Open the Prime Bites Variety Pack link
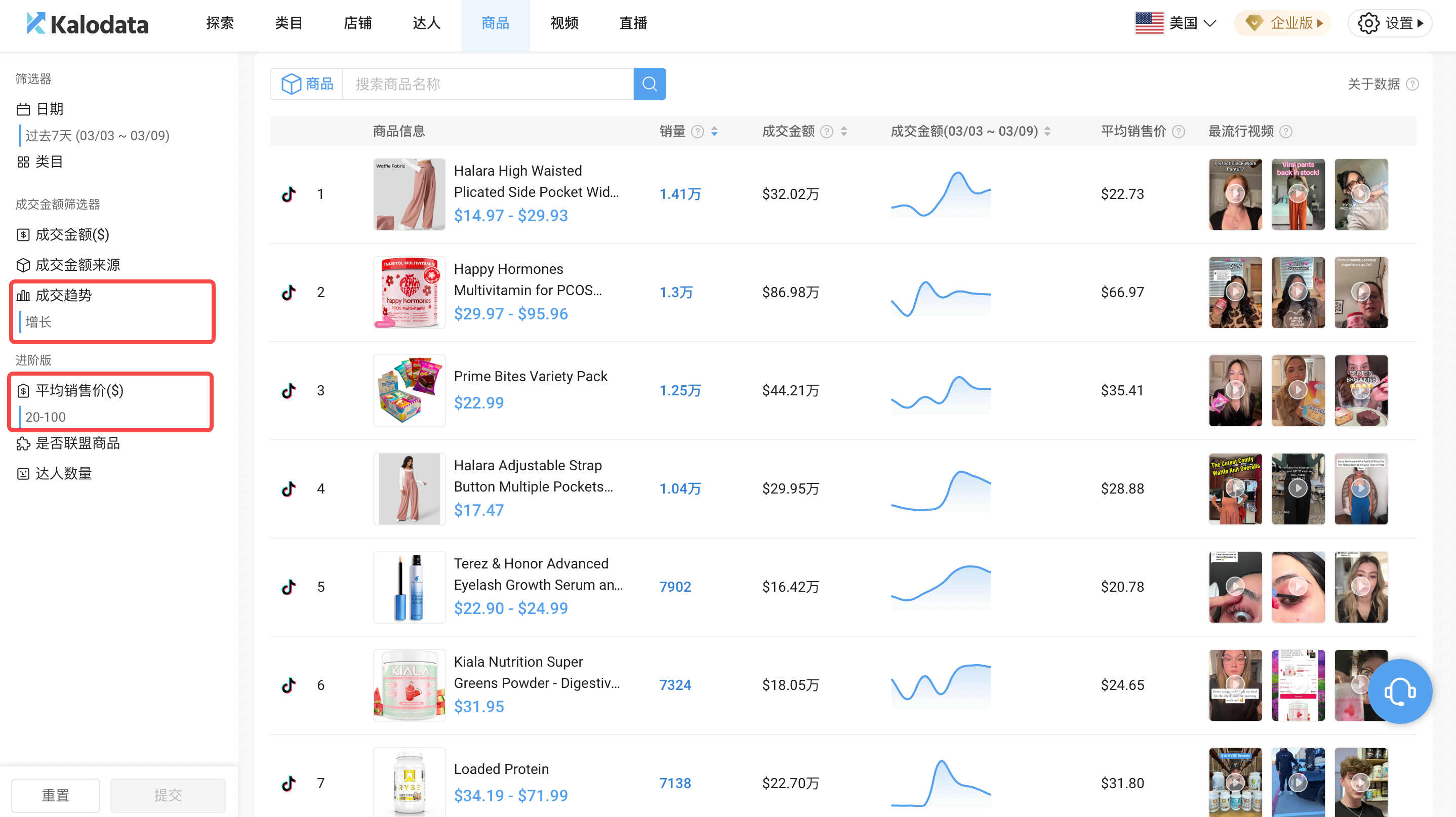The width and height of the screenshot is (1456, 817). [530, 376]
